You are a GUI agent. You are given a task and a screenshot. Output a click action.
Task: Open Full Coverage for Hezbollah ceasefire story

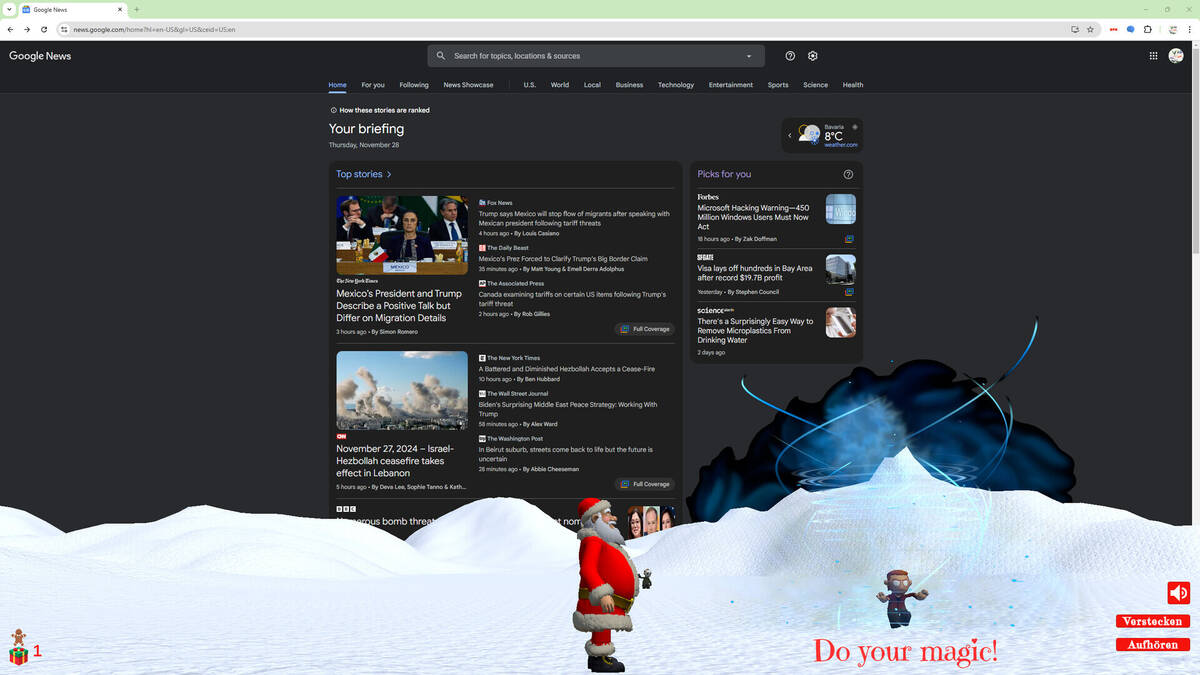(645, 484)
